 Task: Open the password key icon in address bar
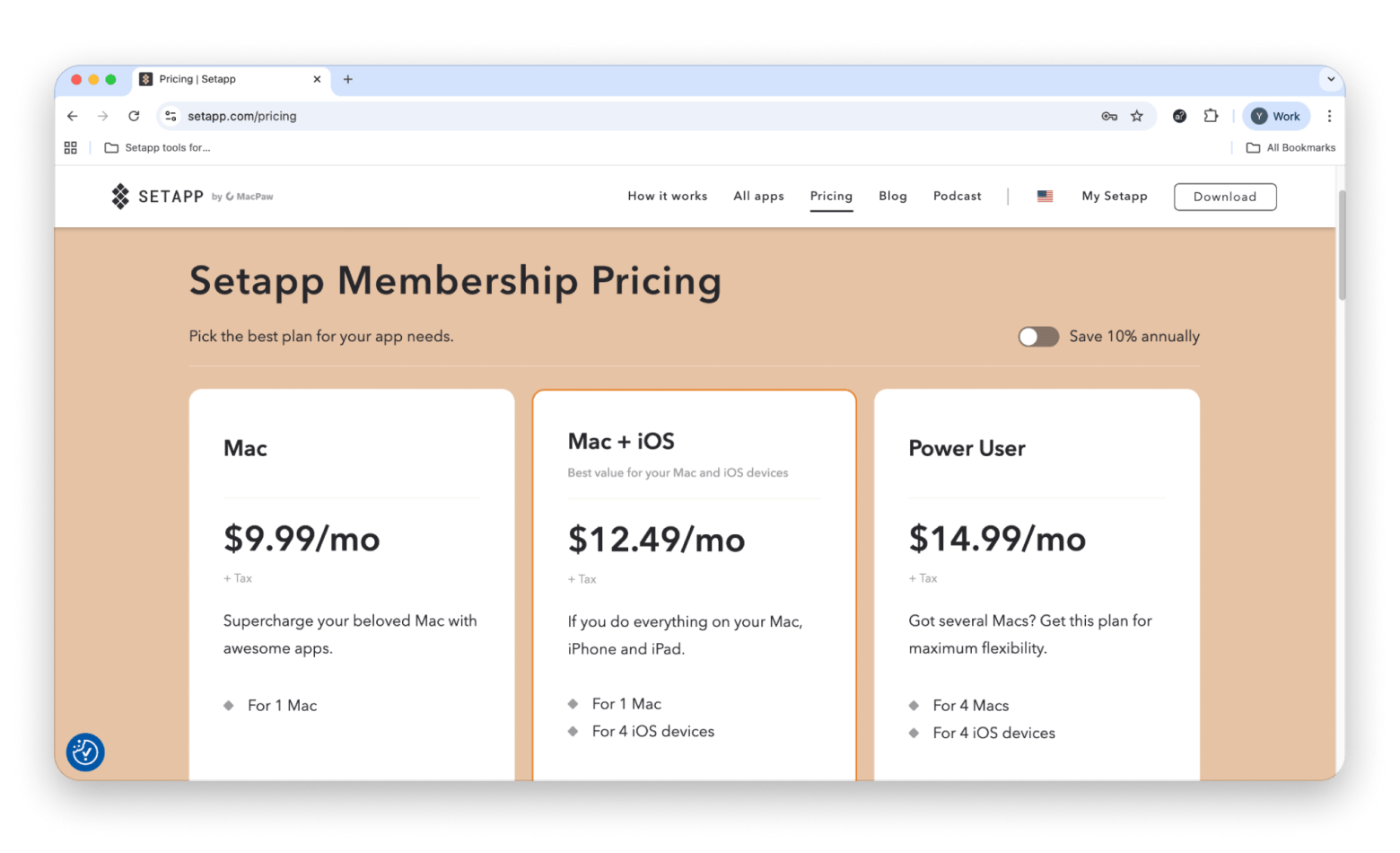click(x=1109, y=116)
